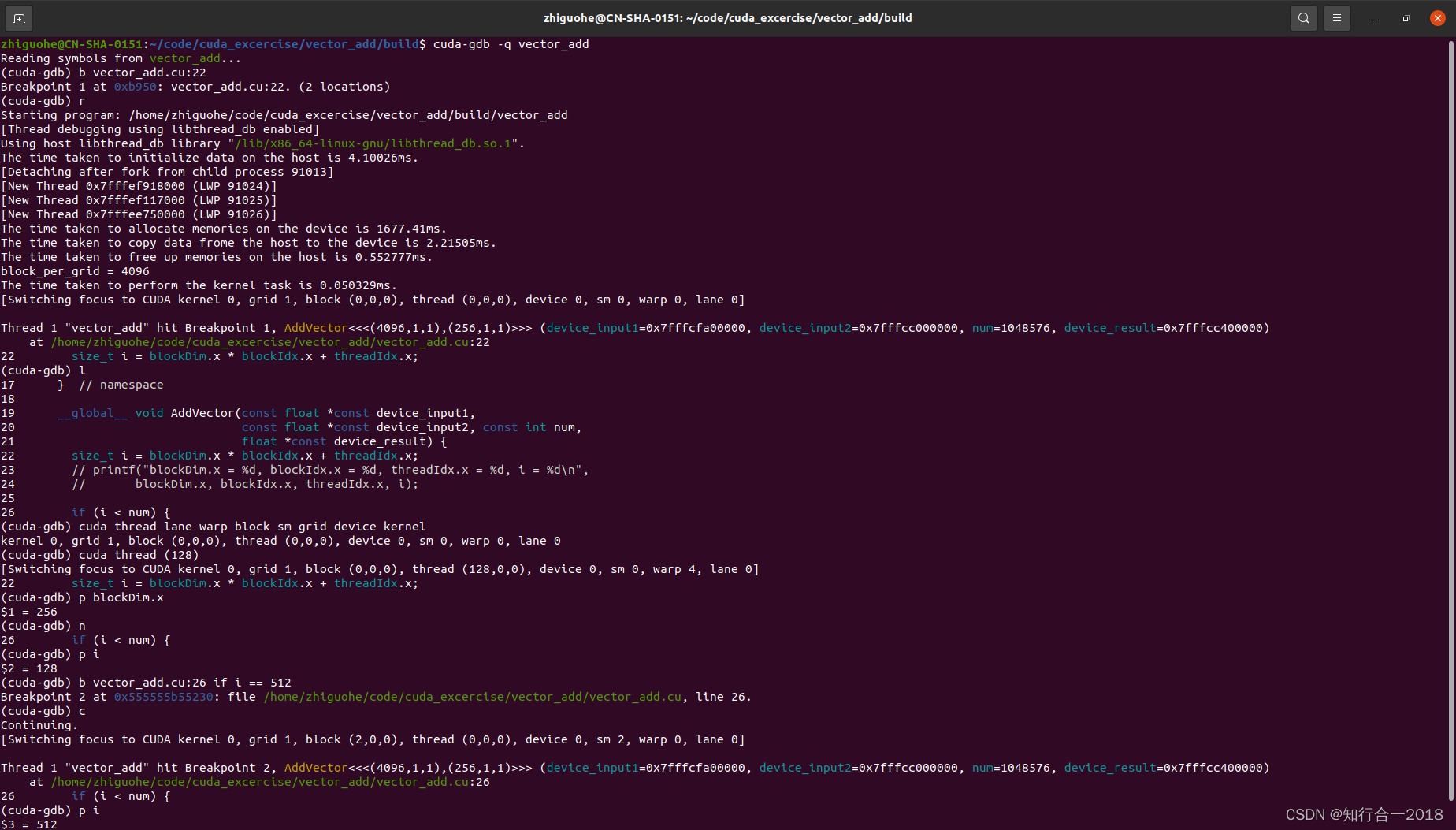Open the terminal search tool

tap(1304, 18)
